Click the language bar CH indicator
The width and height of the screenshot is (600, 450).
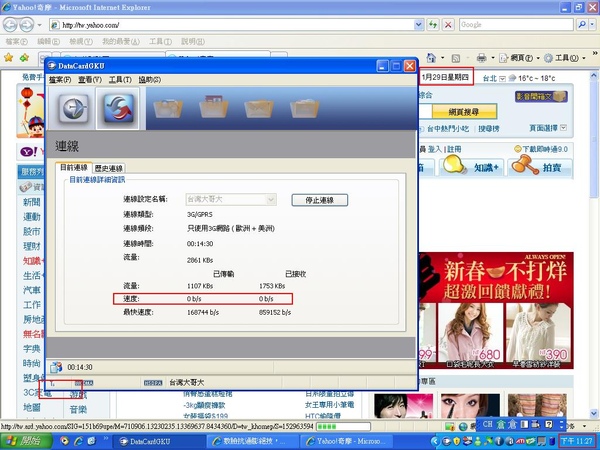[x=487, y=424]
